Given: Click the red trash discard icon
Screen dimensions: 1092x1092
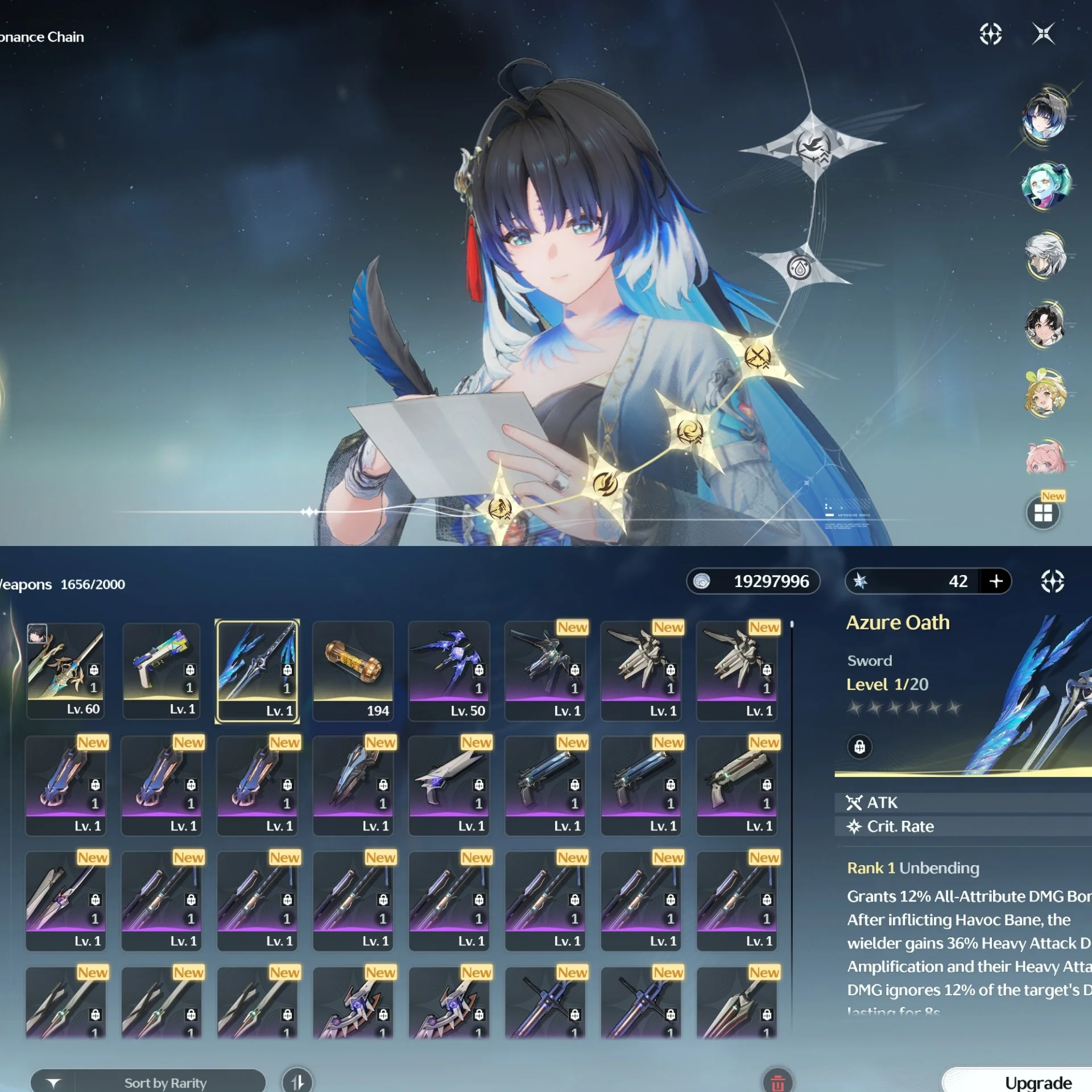Looking at the screenshot, I should click(x=777, y=1082).
